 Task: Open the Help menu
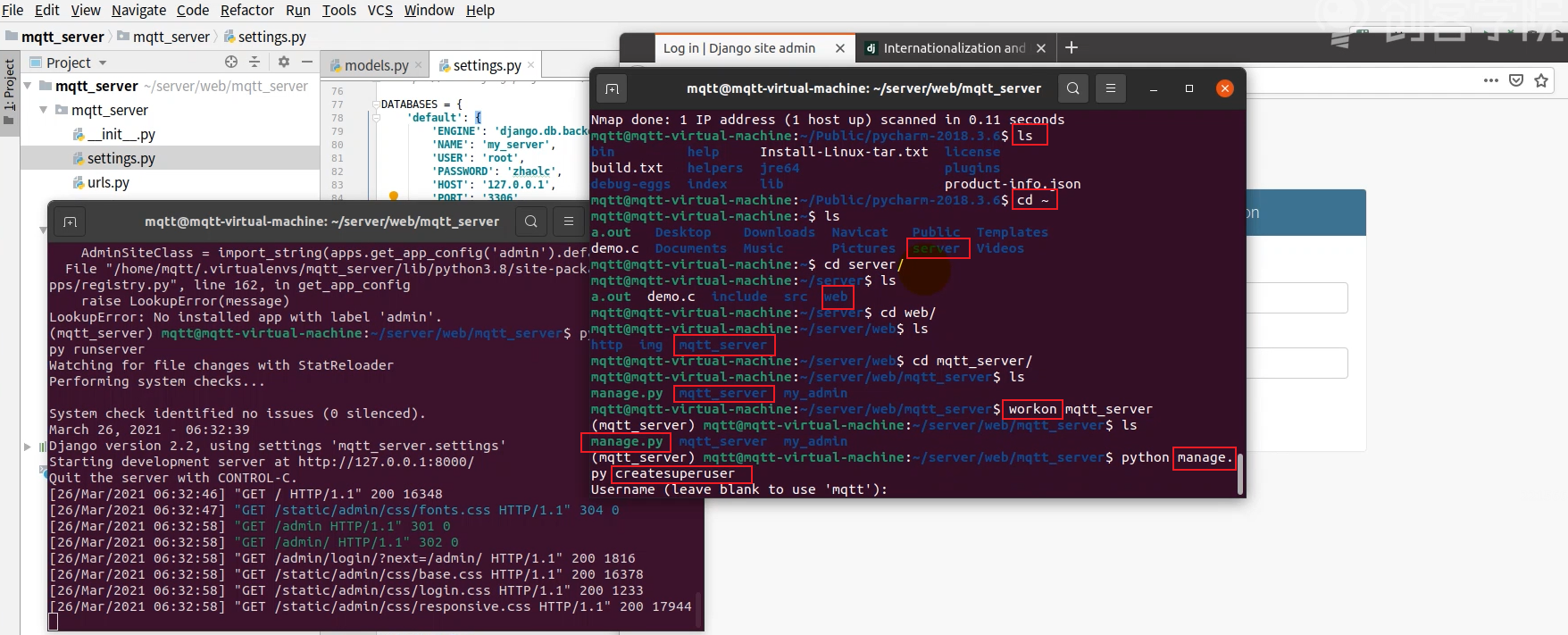coord(480,10)
